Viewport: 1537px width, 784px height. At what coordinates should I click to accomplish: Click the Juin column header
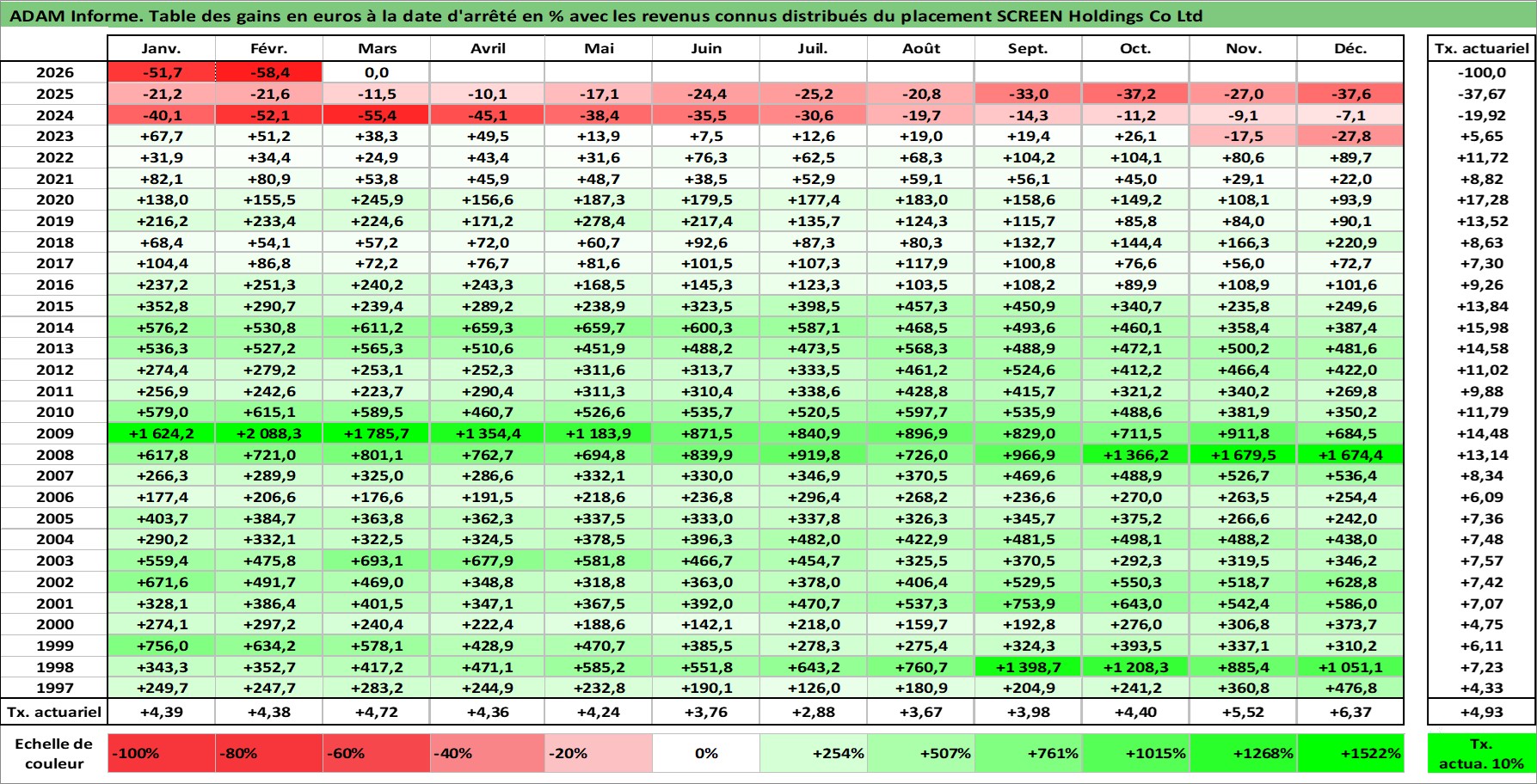click(x=706, y=49)
